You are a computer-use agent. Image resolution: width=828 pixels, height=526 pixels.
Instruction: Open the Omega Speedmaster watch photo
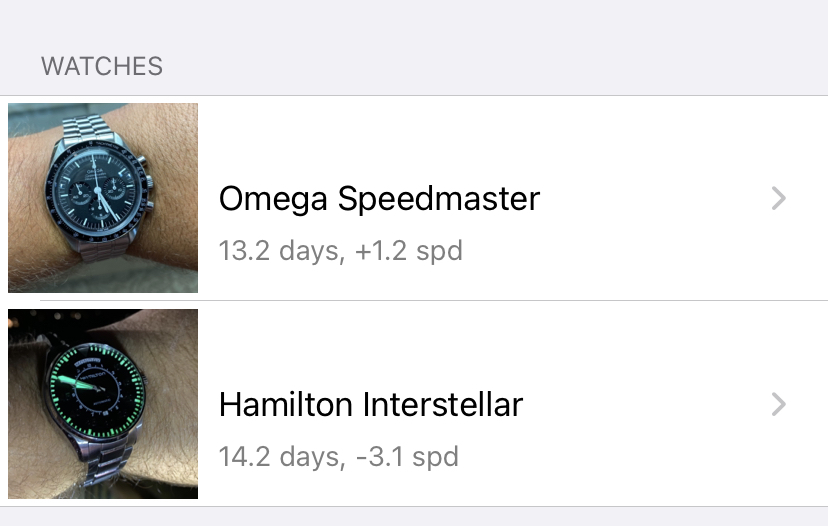[x=103, y=197]
